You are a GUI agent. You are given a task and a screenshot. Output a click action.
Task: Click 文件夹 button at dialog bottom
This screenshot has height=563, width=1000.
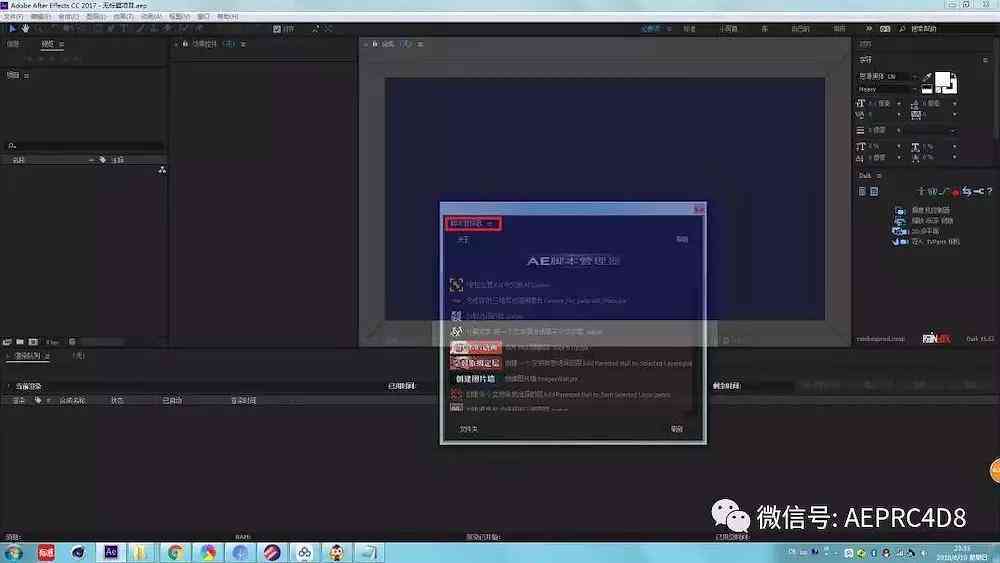click(x=469, y=429)
